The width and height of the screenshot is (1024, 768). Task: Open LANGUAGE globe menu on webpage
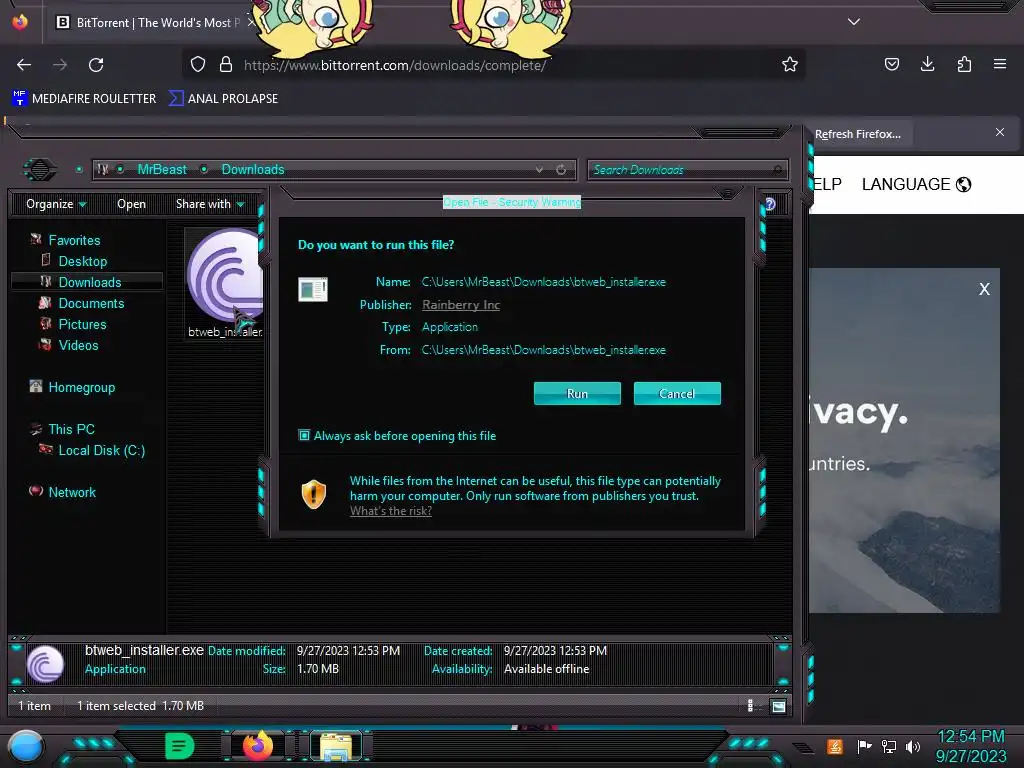pos(916,184)
